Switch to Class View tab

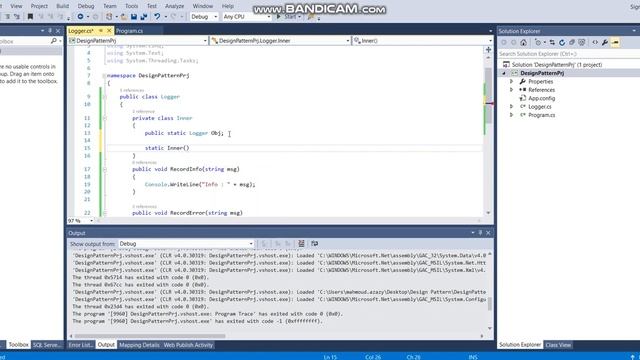pos(558,345)
